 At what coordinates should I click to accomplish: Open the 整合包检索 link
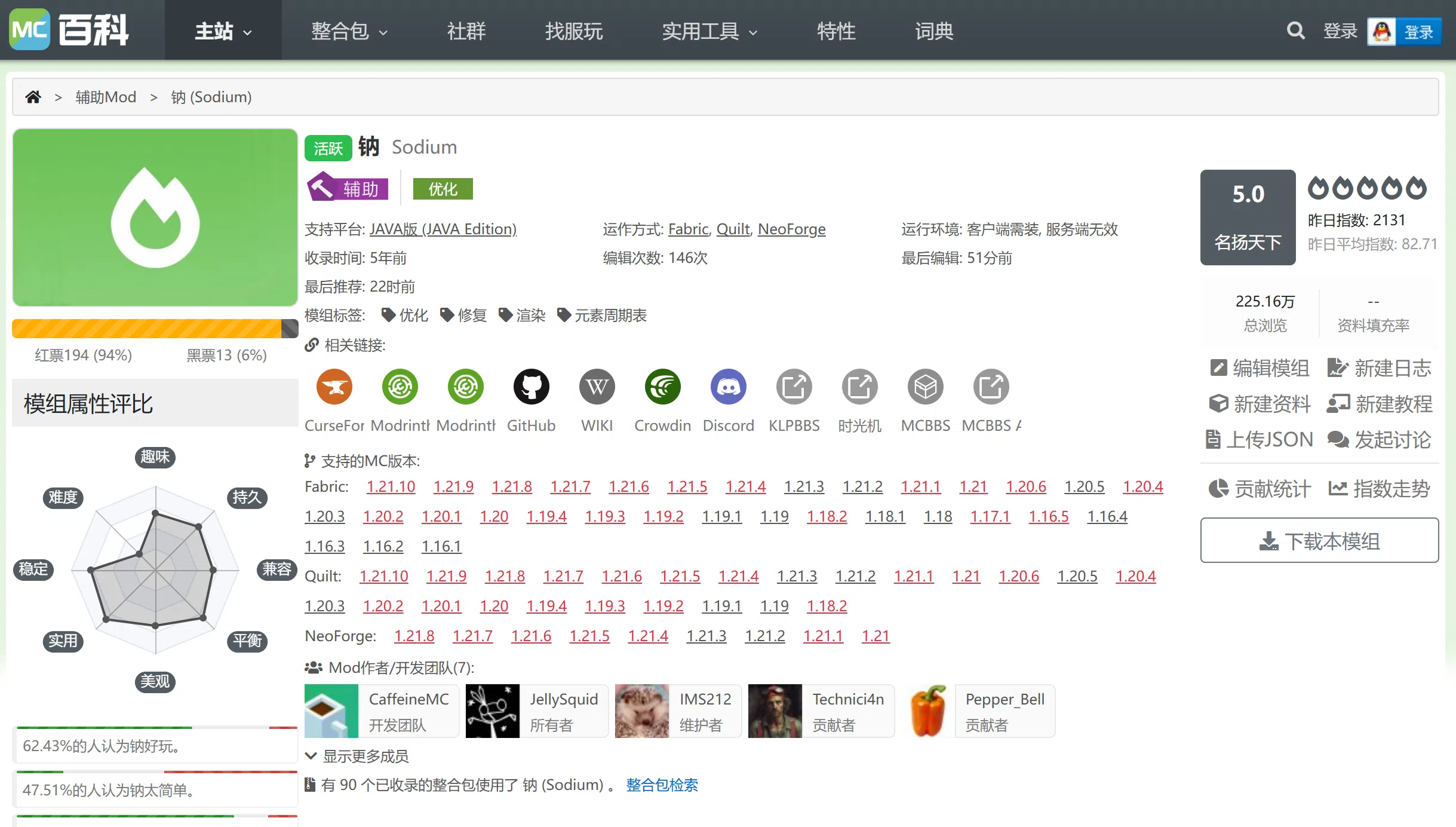point(662,785)
